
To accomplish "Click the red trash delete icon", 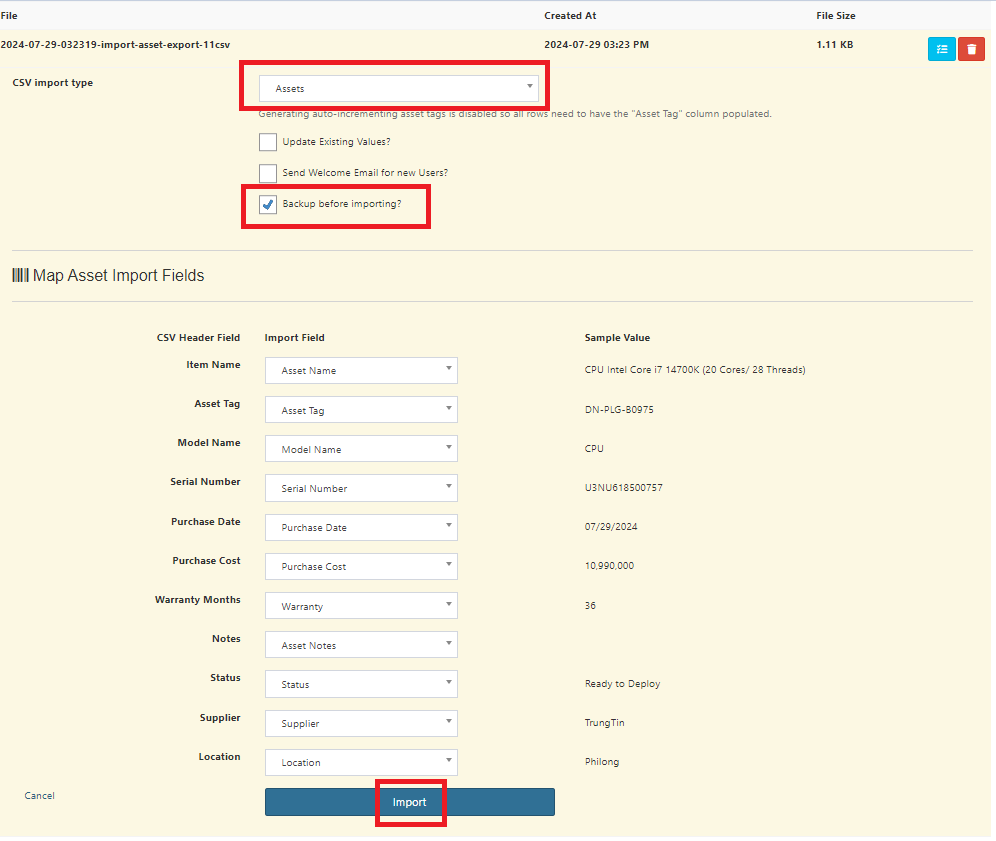I will click(x=971, y=49).
